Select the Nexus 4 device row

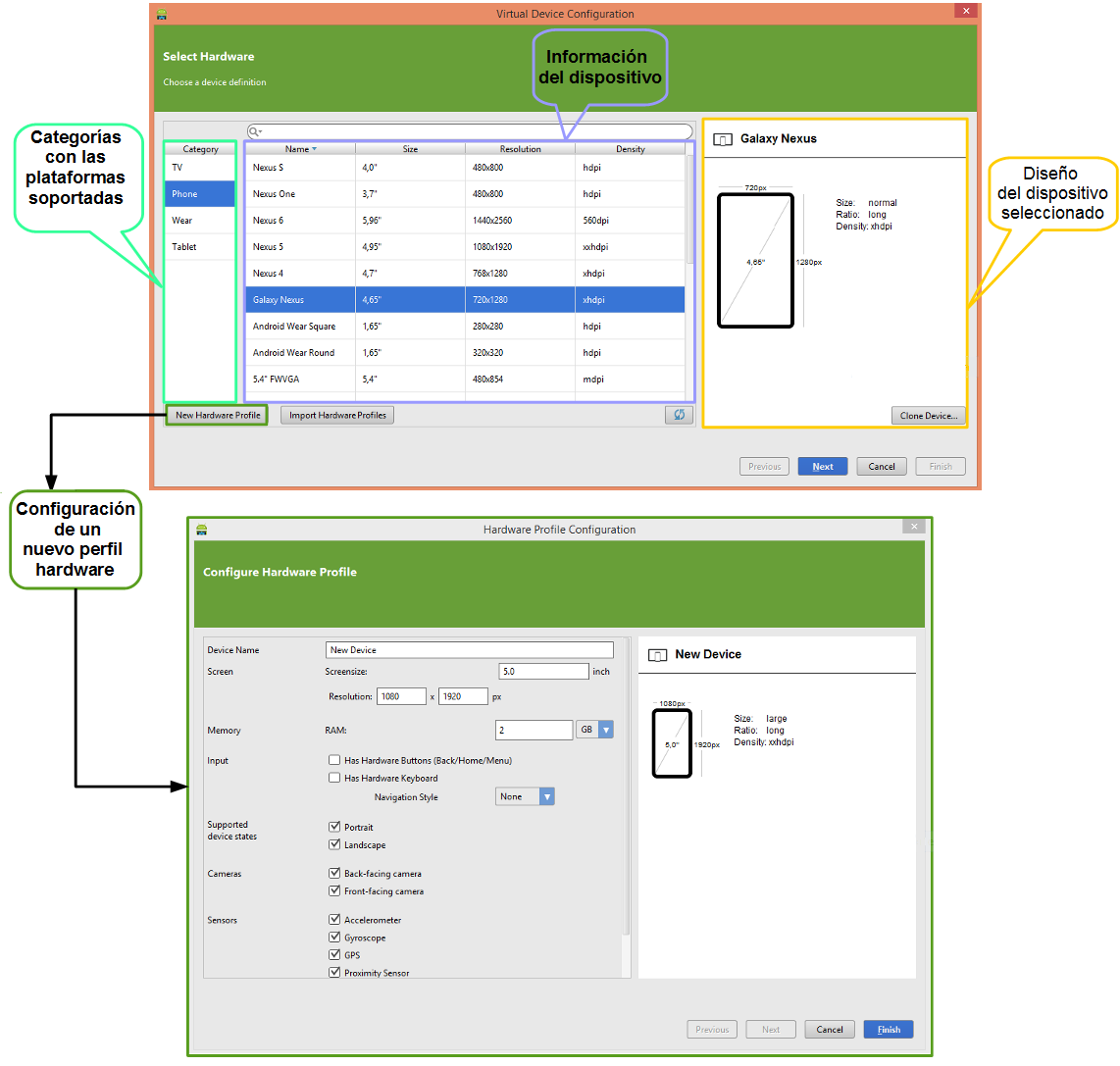[465, 273]
